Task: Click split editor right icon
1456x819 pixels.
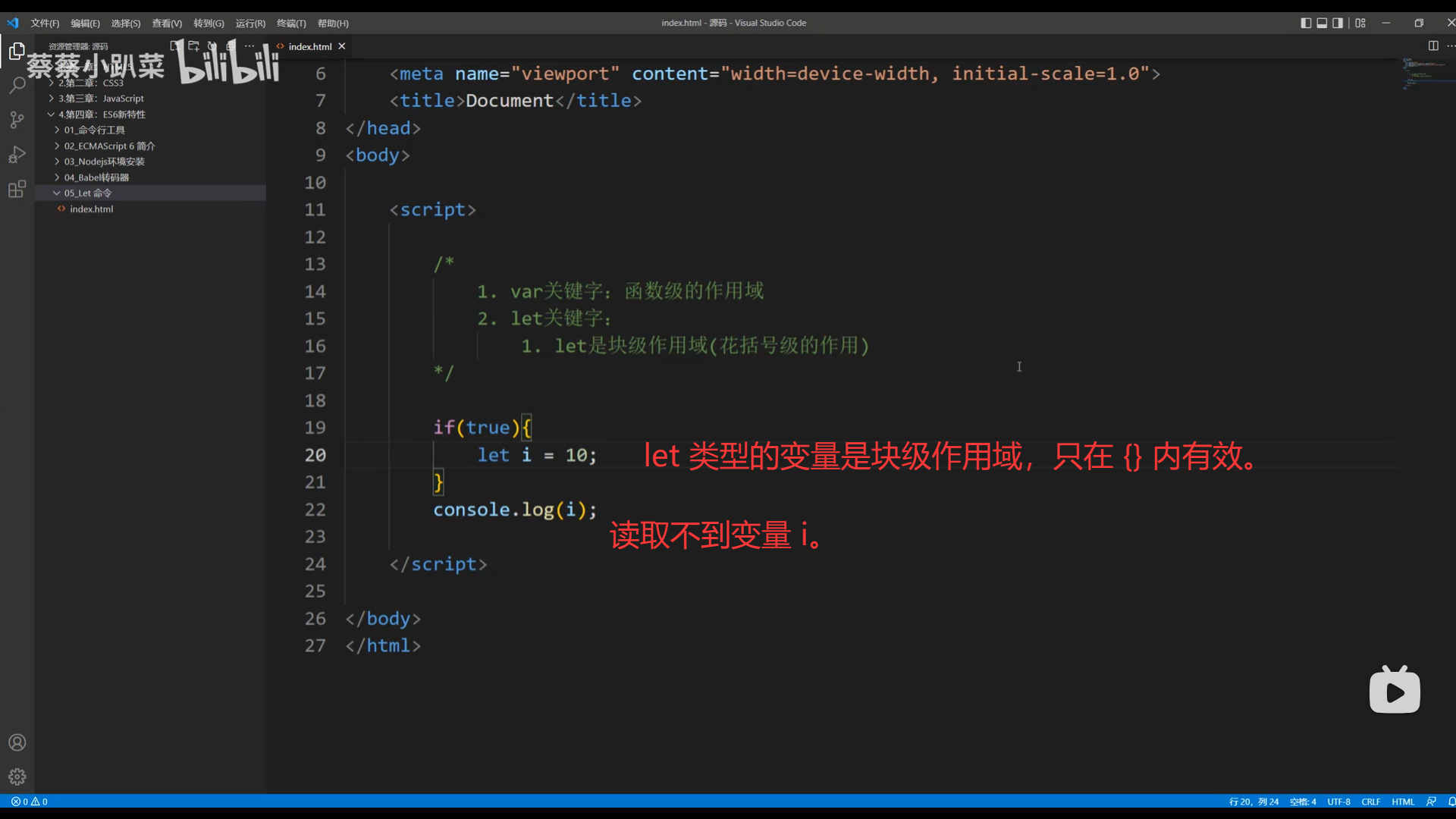Action: [x=1433, y=46]
